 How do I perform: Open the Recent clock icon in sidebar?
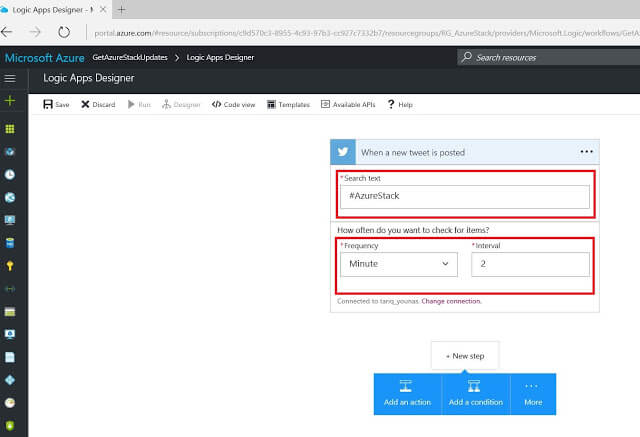point(10,175)
